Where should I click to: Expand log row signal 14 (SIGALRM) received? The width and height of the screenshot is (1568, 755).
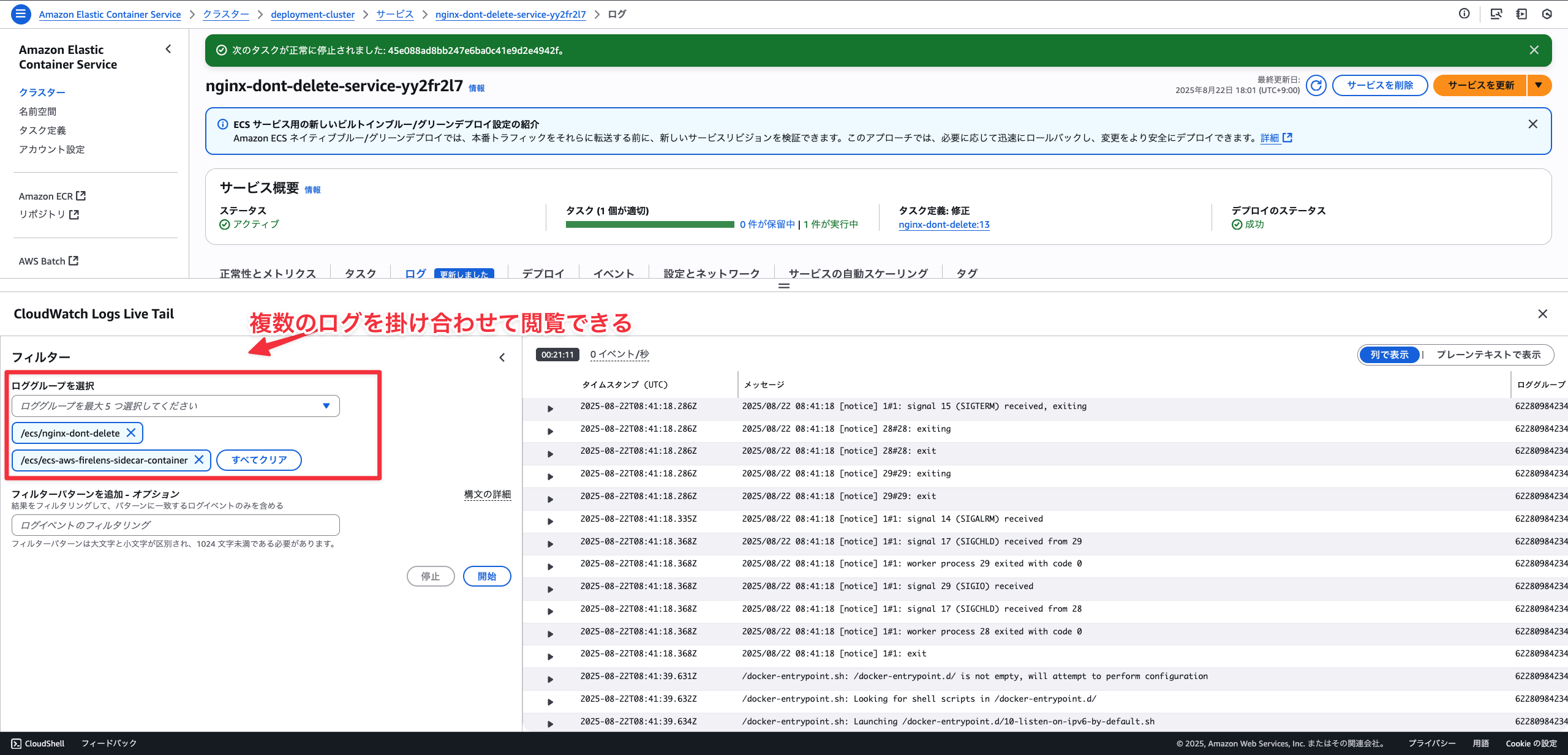point(550,521)
